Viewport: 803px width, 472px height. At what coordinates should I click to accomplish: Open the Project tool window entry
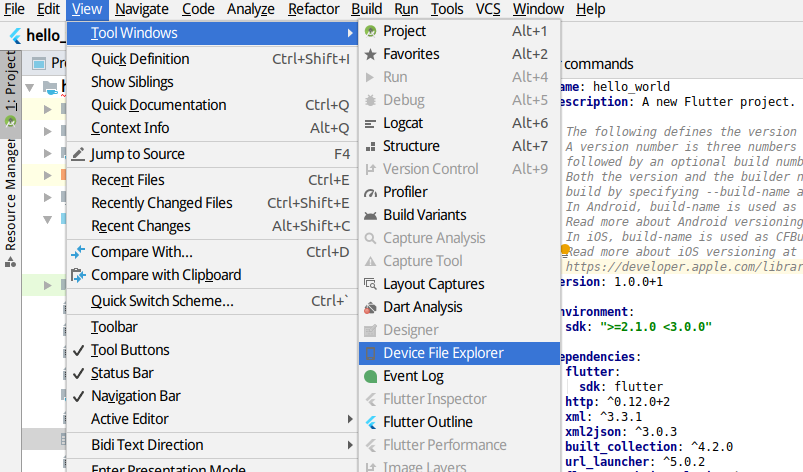[x=404, y=31]
